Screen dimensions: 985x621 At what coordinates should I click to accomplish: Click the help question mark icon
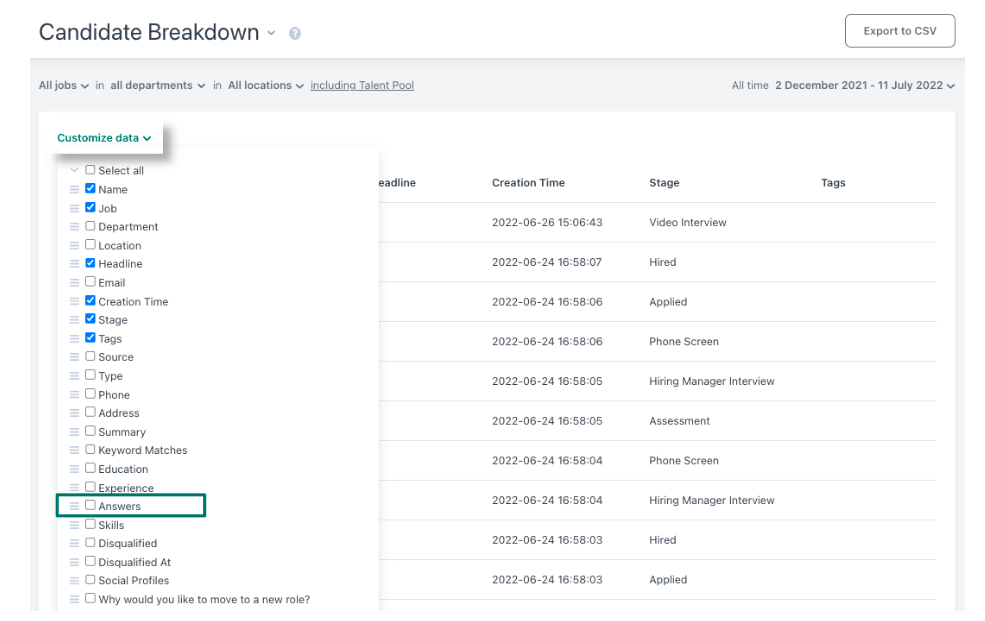(295, 33)
